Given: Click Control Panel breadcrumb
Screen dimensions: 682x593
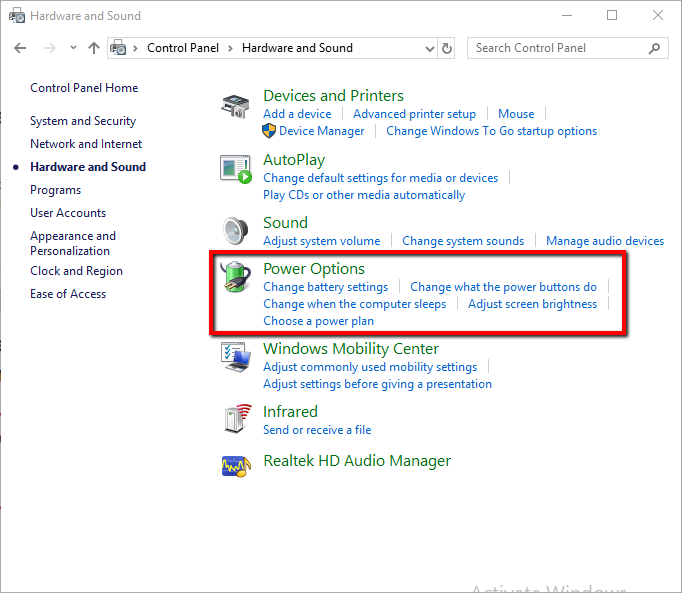Looking at the screenshot, I should (x=183, y=48).
